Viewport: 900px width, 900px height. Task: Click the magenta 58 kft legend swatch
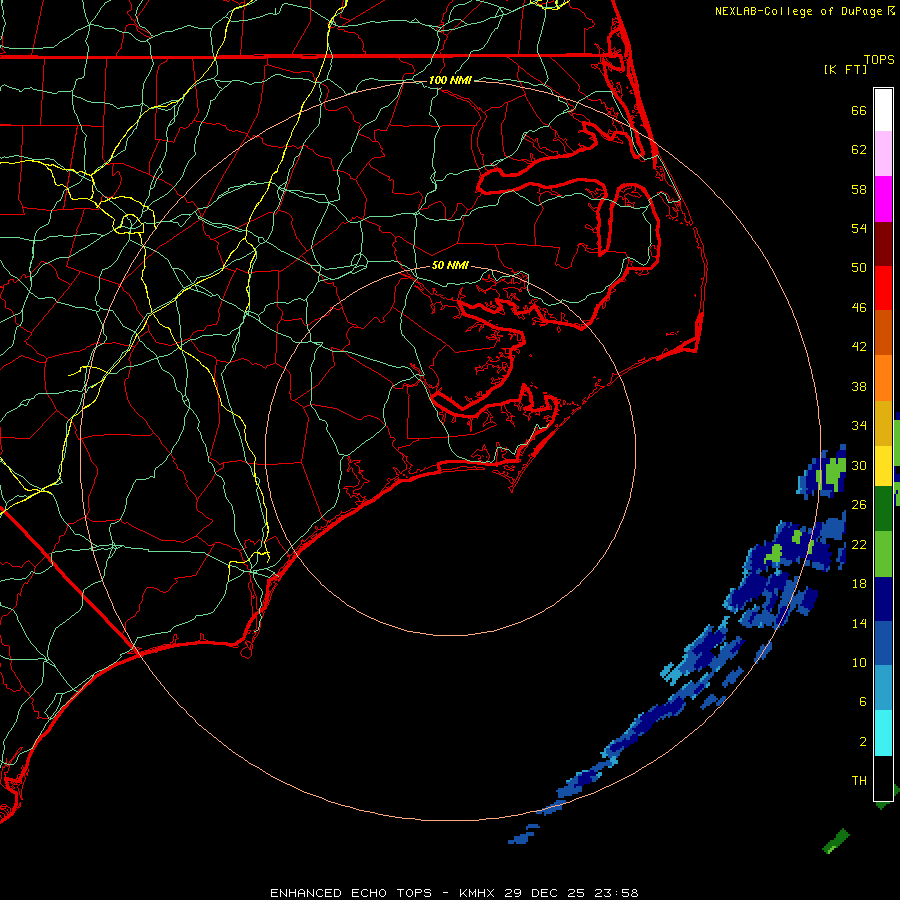(883, 199)
